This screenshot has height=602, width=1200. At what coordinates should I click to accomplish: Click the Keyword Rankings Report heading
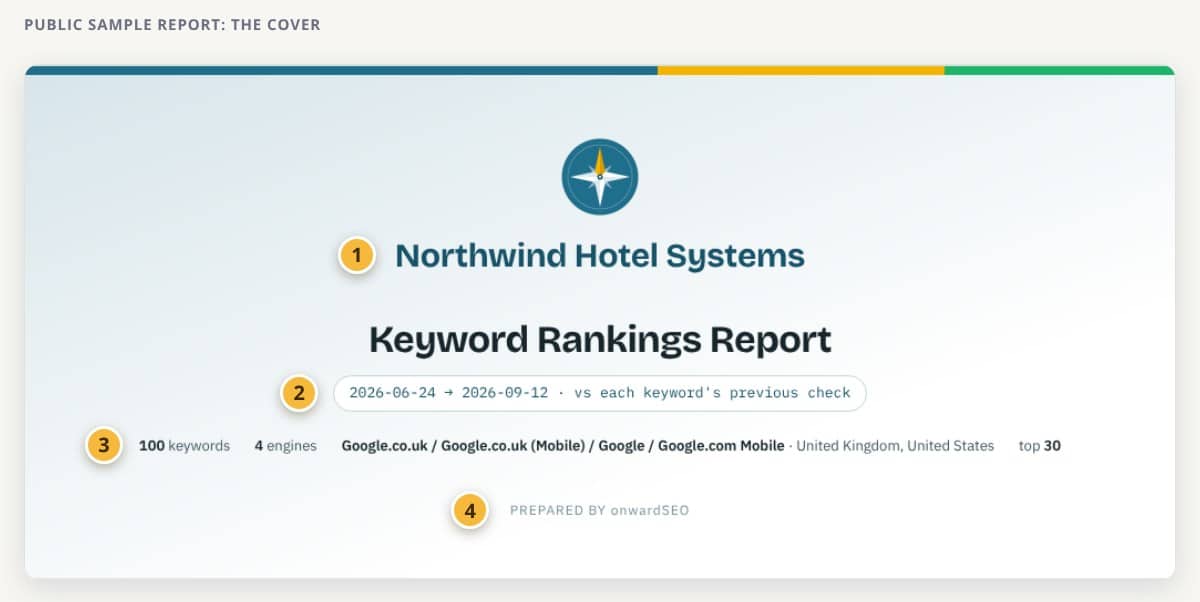pos(600,340)
